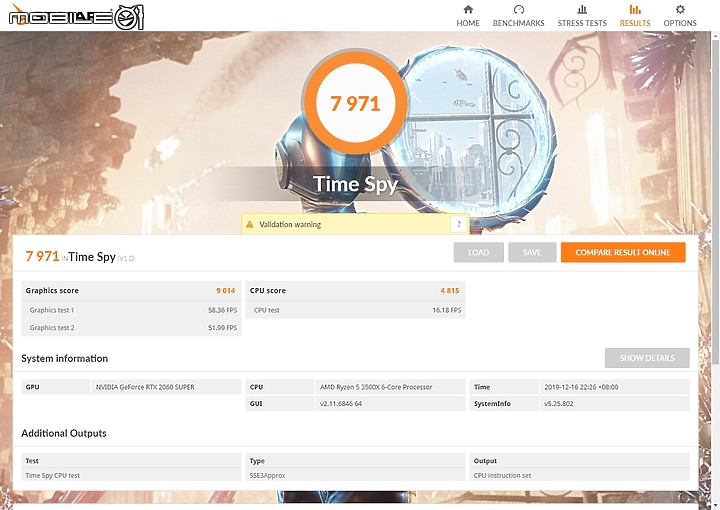Click the Time Spy banner title
720x510 pixels.
[356, 185]
